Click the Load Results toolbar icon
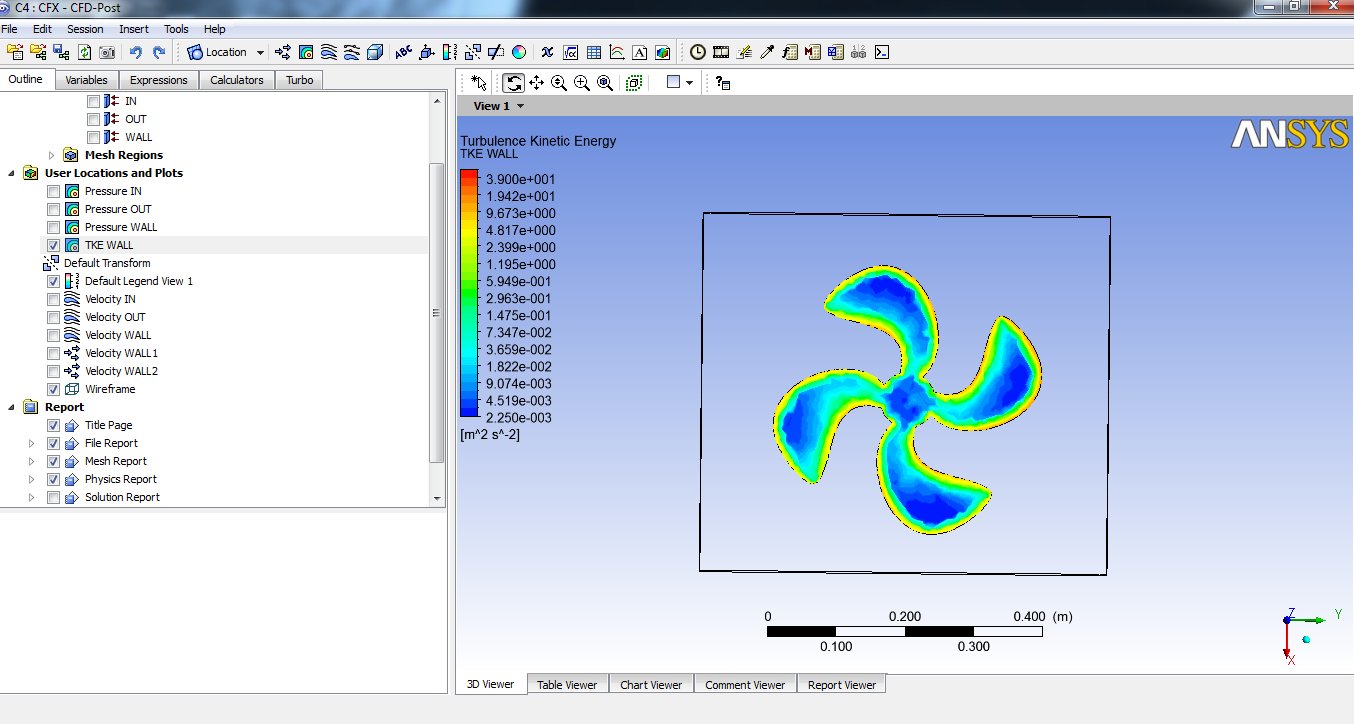The width and height of the screenshot is (1354, 724). [x=15, y=52]
